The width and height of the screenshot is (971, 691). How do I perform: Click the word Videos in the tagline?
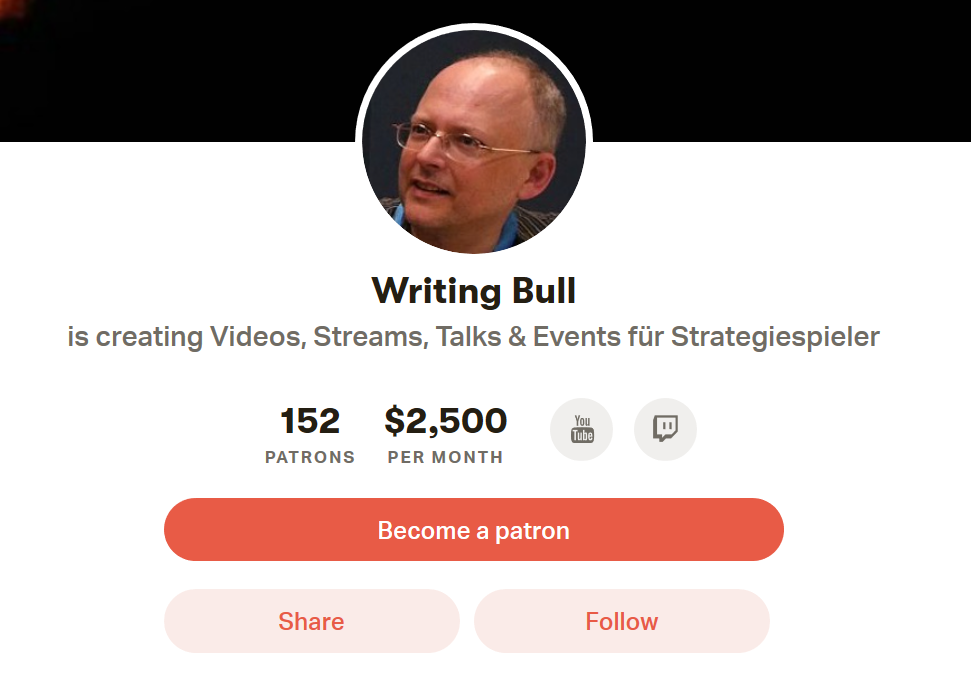257,337
